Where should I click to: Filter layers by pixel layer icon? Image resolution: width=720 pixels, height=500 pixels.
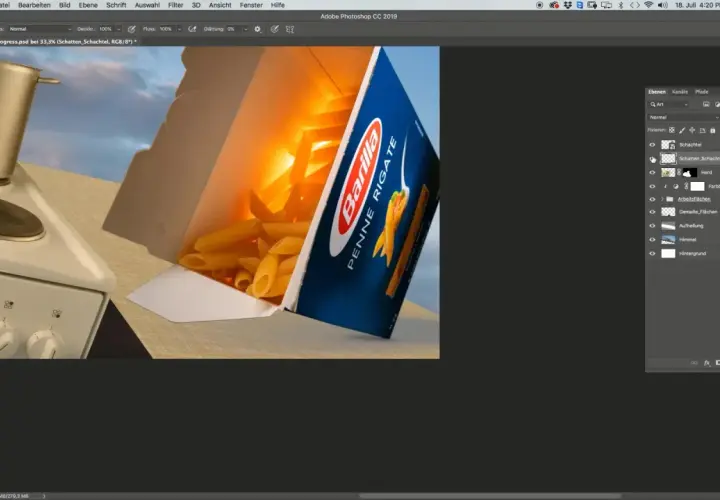706,104
